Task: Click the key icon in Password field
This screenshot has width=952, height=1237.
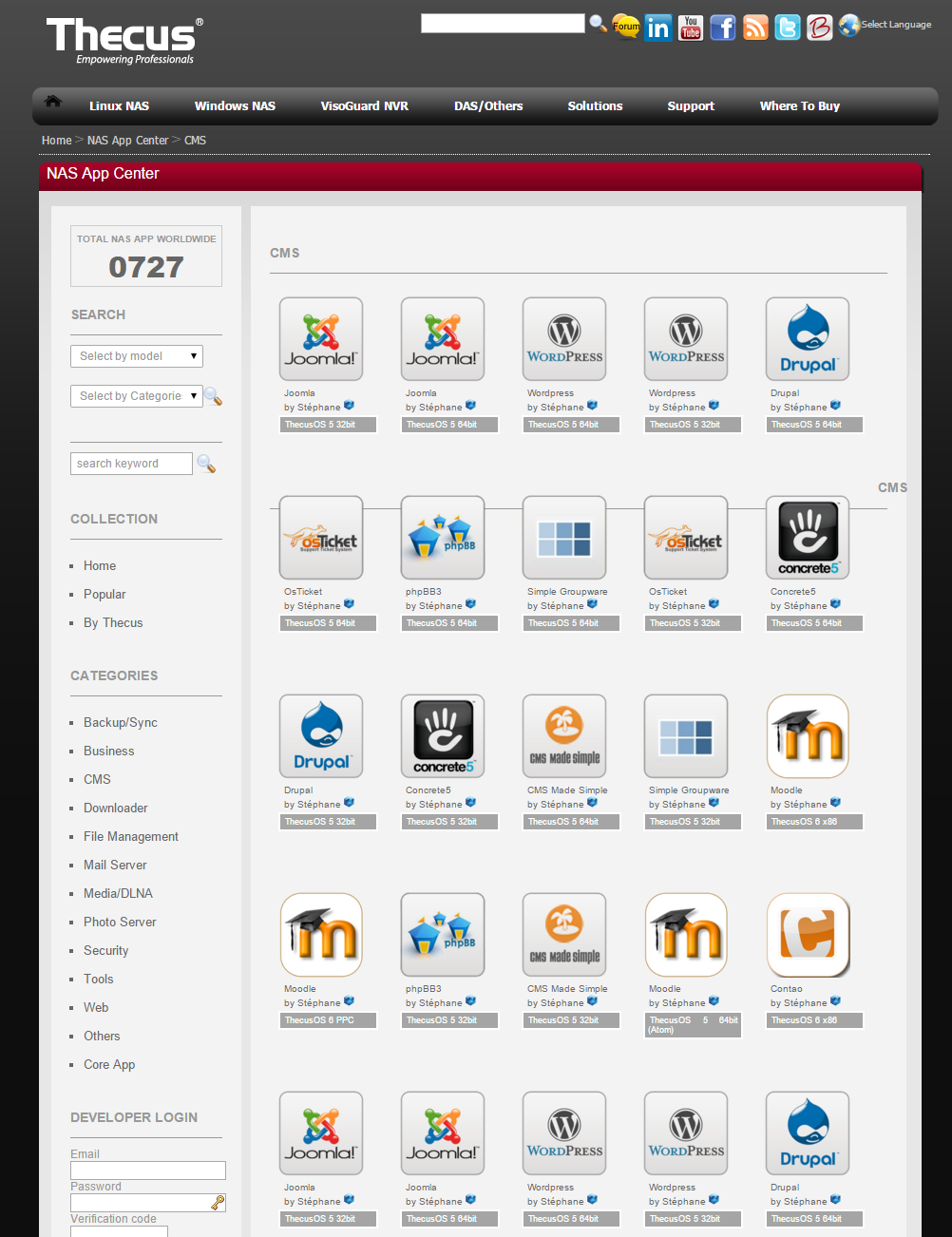Action: point(218,1203)
